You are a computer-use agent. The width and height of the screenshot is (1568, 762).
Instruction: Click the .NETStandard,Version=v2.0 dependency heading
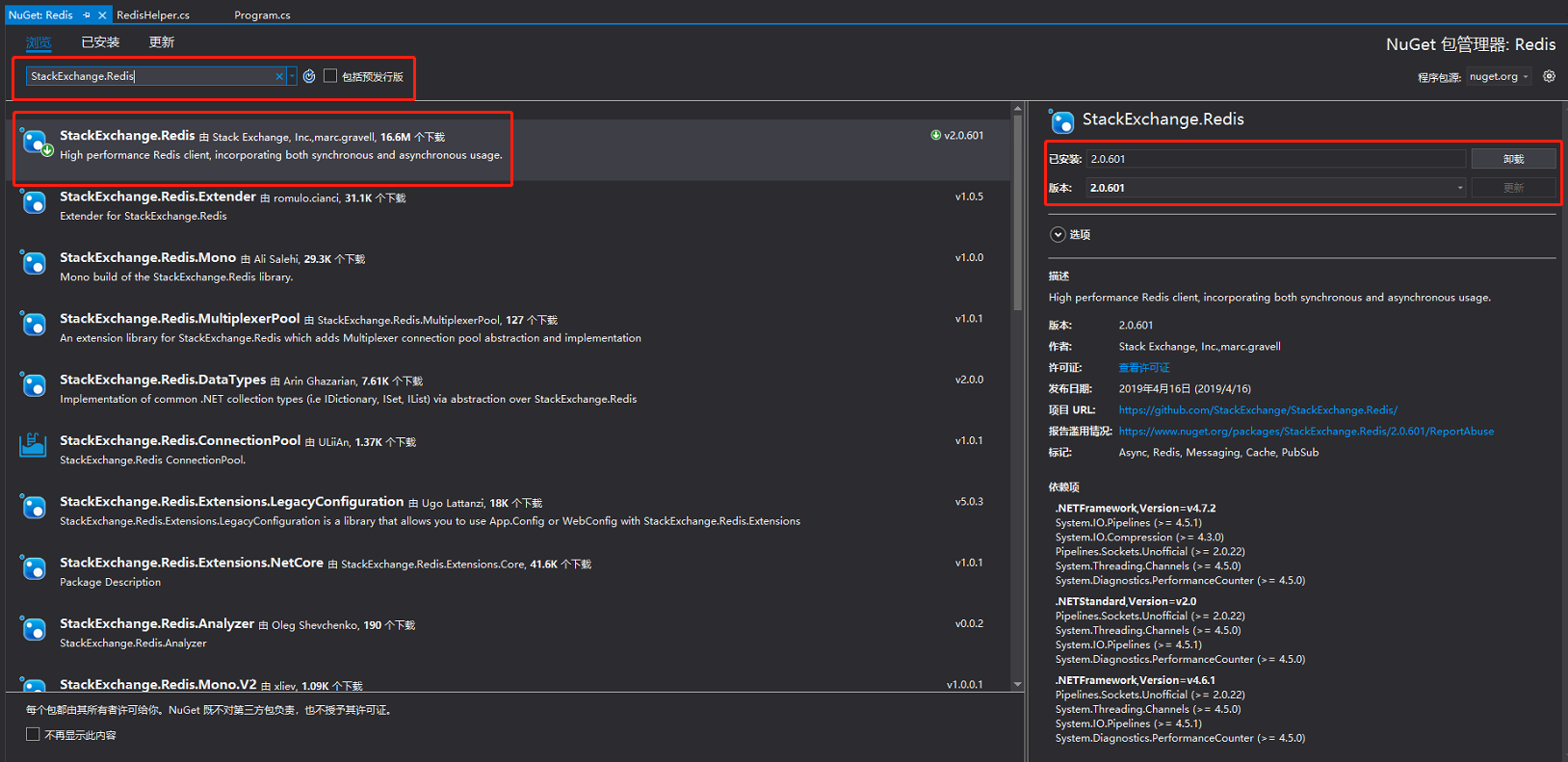[1126, 601]
